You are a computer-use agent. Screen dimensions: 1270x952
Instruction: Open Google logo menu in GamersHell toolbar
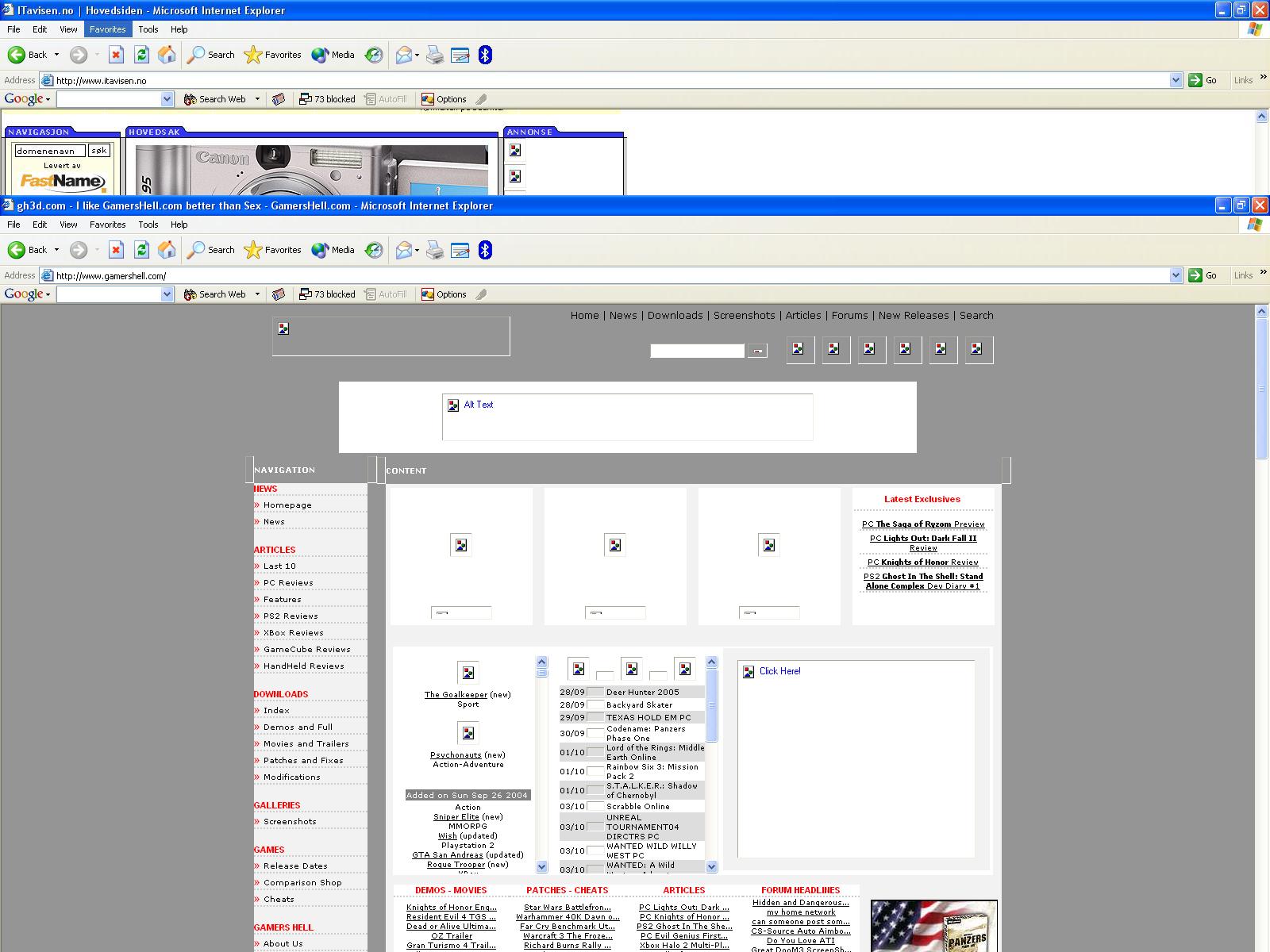click(27, 294)
